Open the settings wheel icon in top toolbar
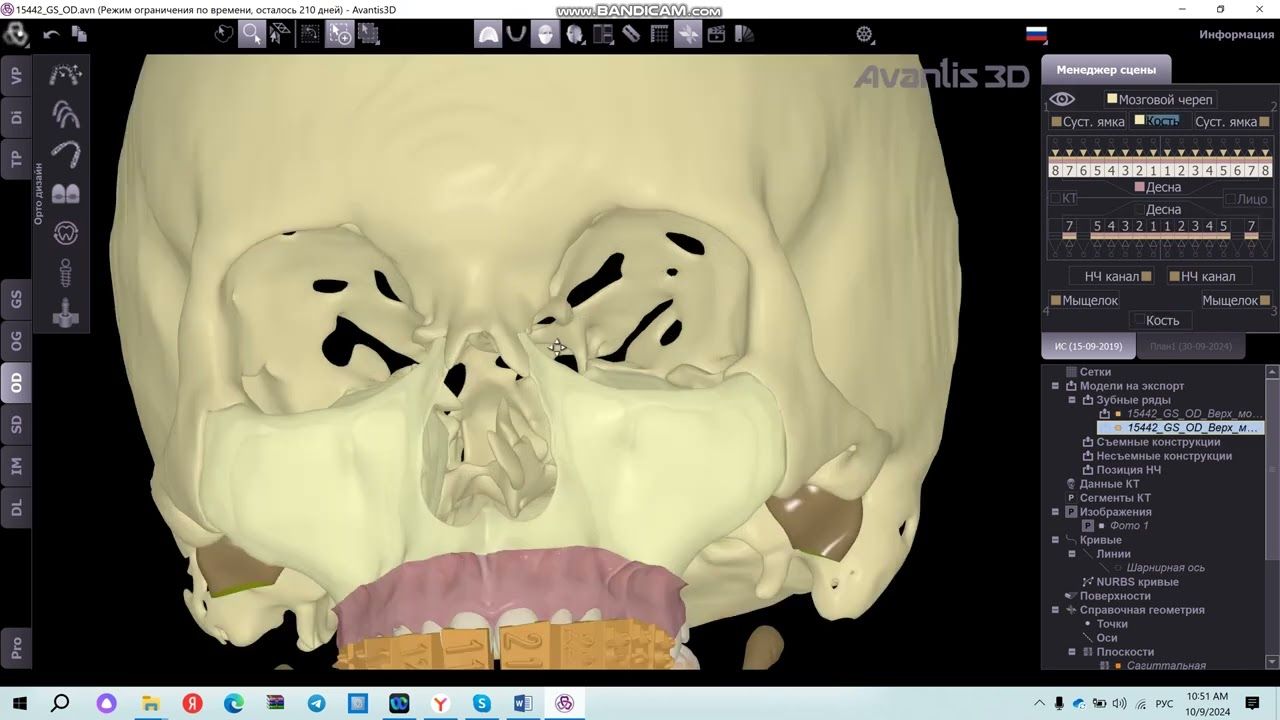The image size is (1280, 720). tap(866, 34)
